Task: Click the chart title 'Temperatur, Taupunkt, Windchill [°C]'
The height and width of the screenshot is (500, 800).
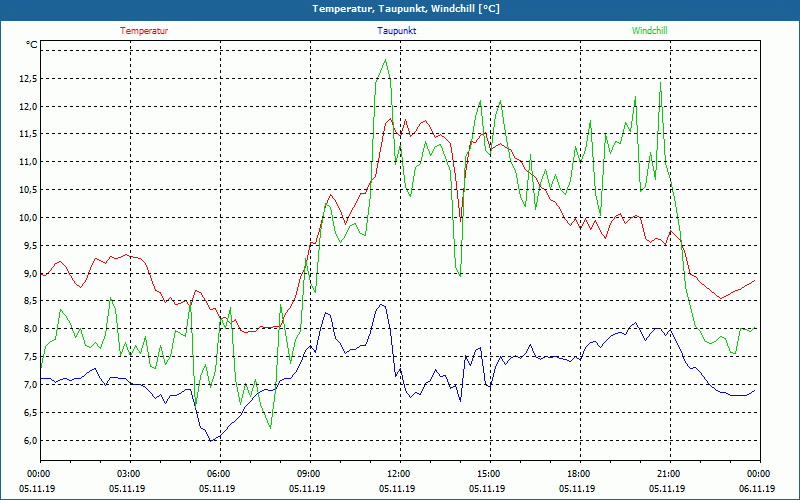Action: coord(399,9)
